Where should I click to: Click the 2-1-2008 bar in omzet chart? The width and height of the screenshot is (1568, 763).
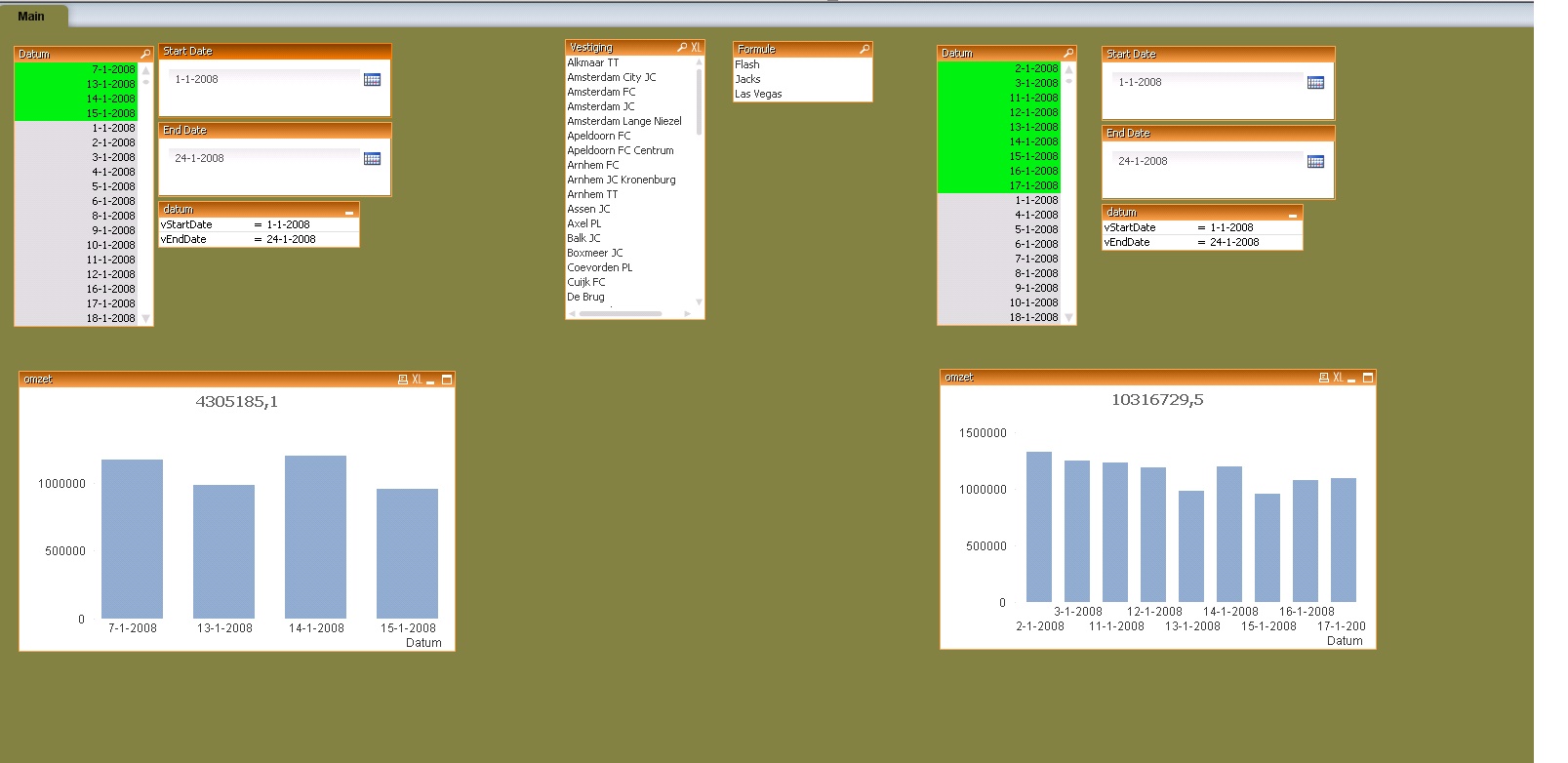(x=1039, y=527)
